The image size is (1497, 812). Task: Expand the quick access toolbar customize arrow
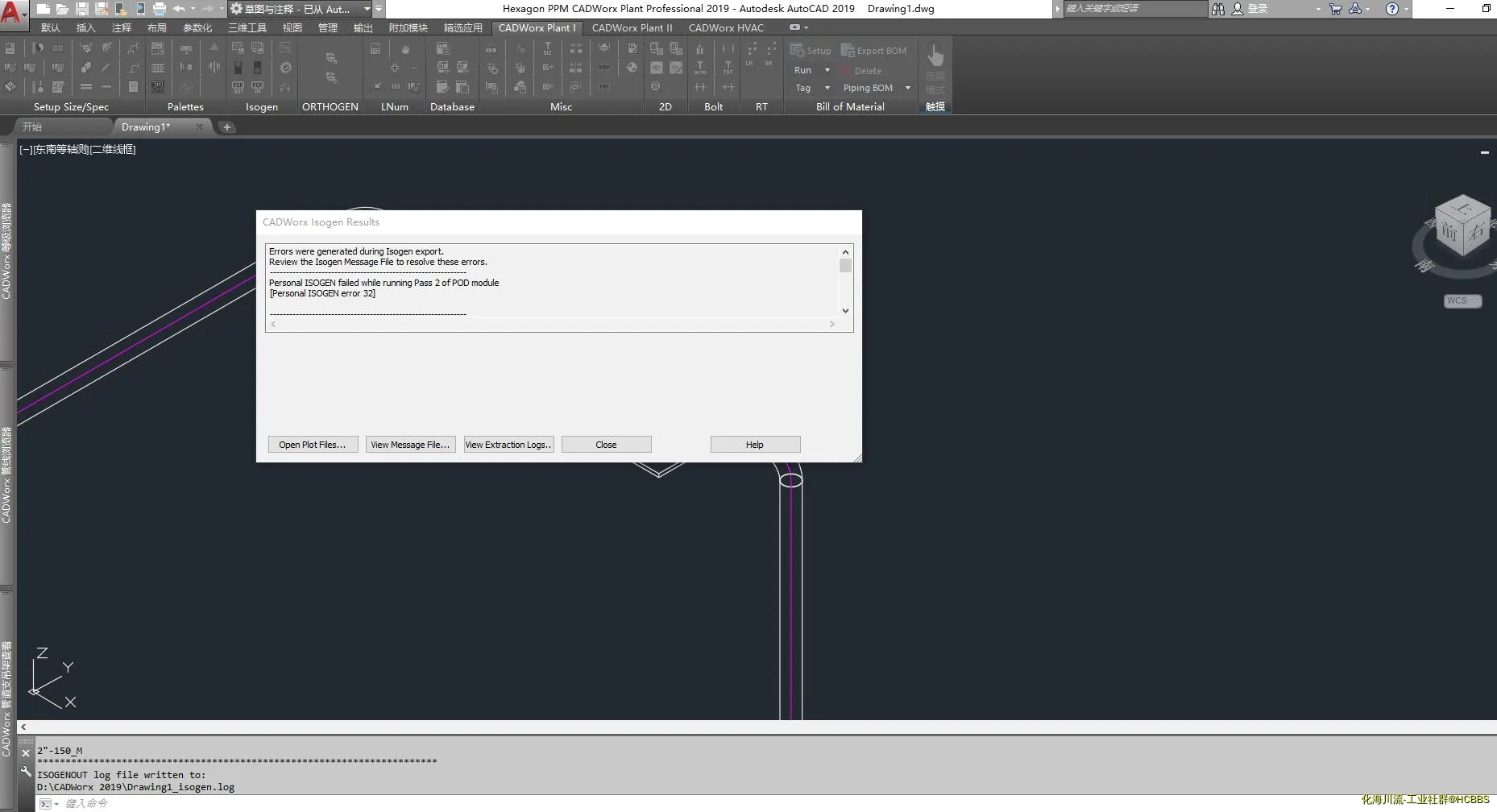[379, 9]
